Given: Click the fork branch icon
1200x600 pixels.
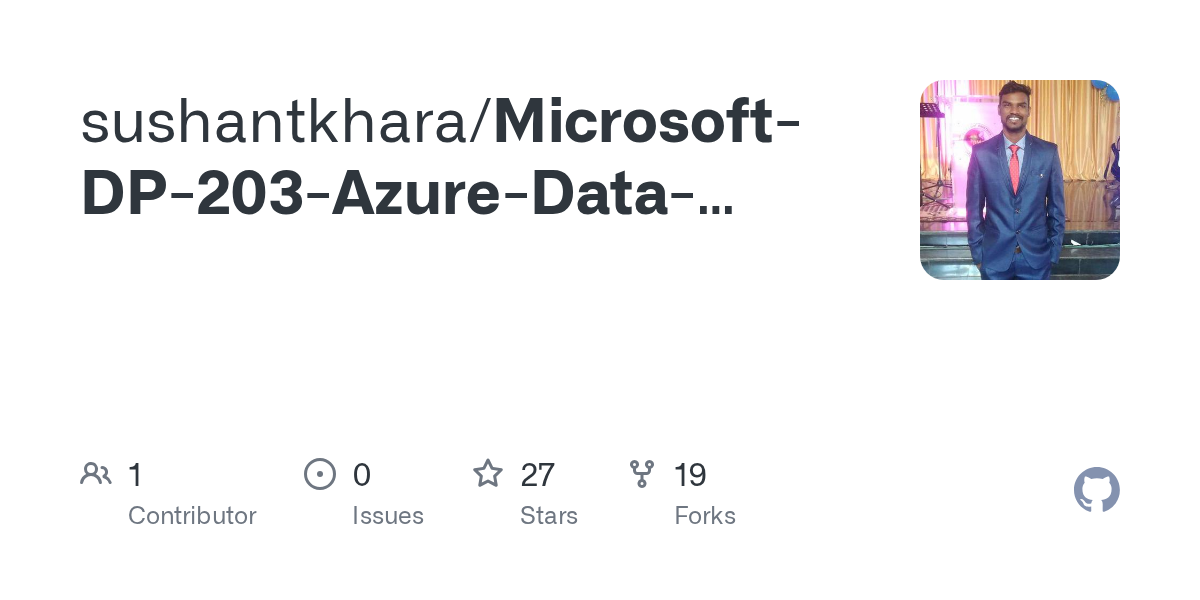Looking at the screenshot, I should (642, 474).
